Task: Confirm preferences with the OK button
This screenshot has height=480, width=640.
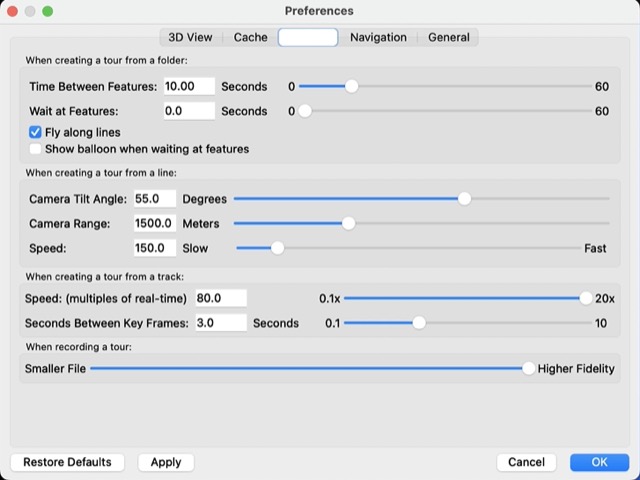Action: [x=599, y=462]
